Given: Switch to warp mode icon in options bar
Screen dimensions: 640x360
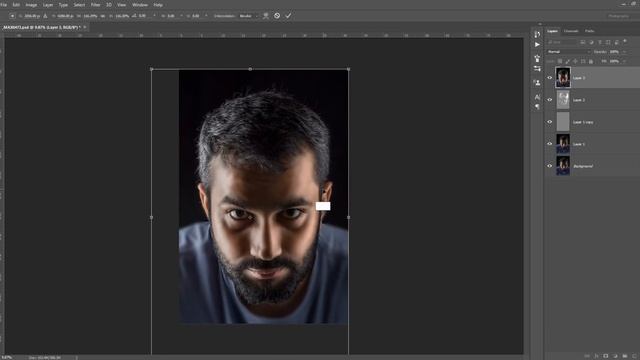Looking at the screenshot, I should (266, 16).
